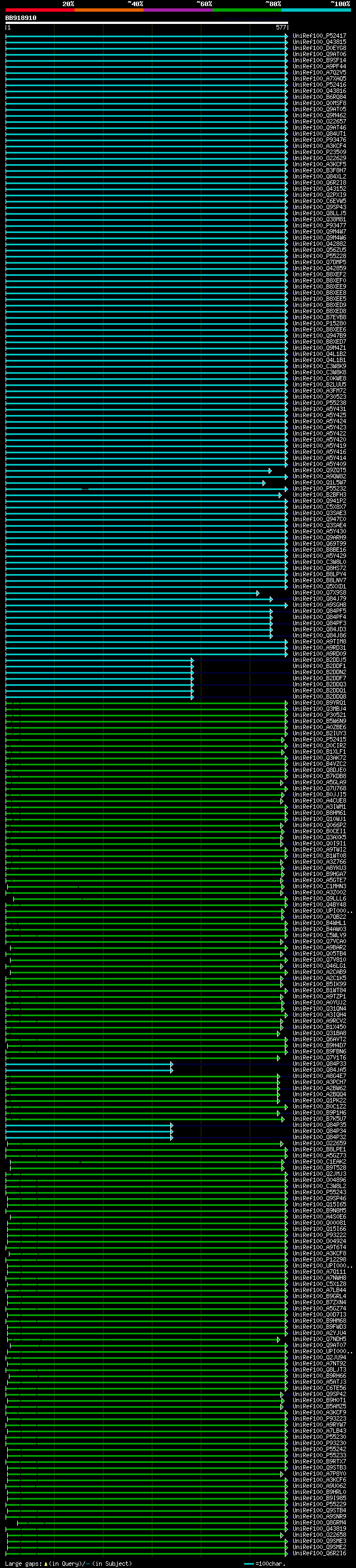Click the gap mark in the UniRef100_P55232 bar

85,489
